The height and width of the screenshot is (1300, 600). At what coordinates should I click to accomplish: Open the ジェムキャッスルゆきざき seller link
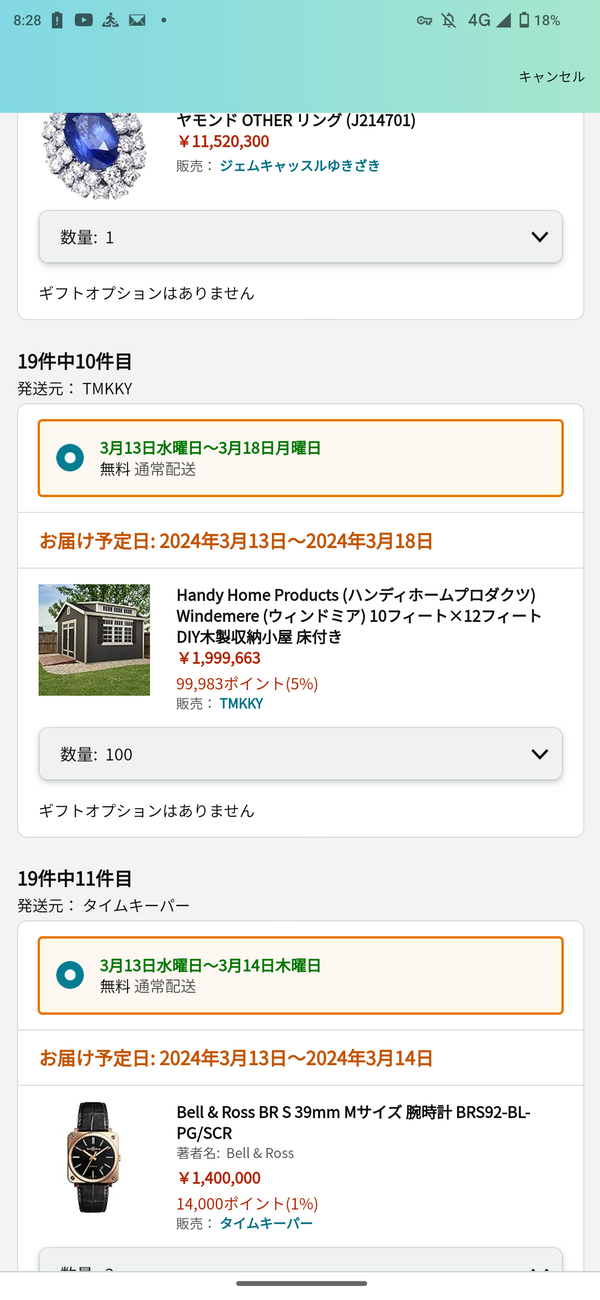point(300,166)
